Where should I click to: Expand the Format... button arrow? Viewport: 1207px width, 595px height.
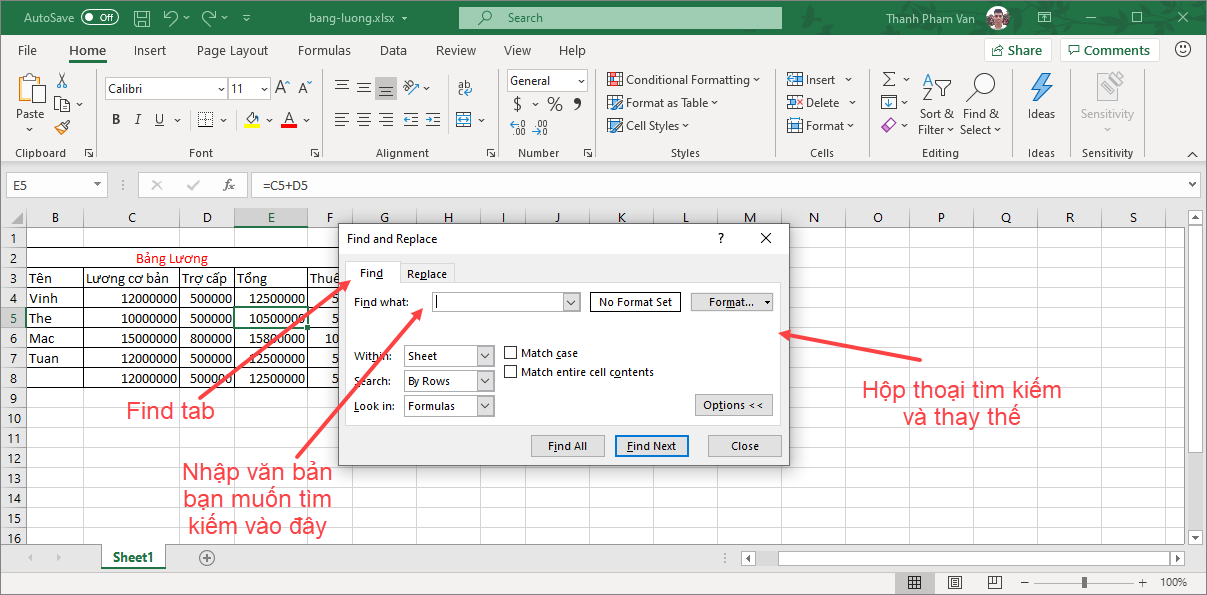[x=767, y=302]
